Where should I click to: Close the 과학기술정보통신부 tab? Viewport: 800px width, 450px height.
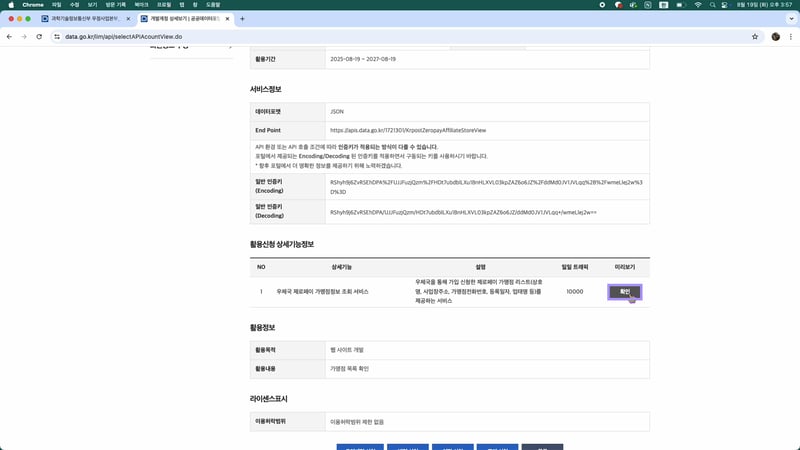[128, 18]
